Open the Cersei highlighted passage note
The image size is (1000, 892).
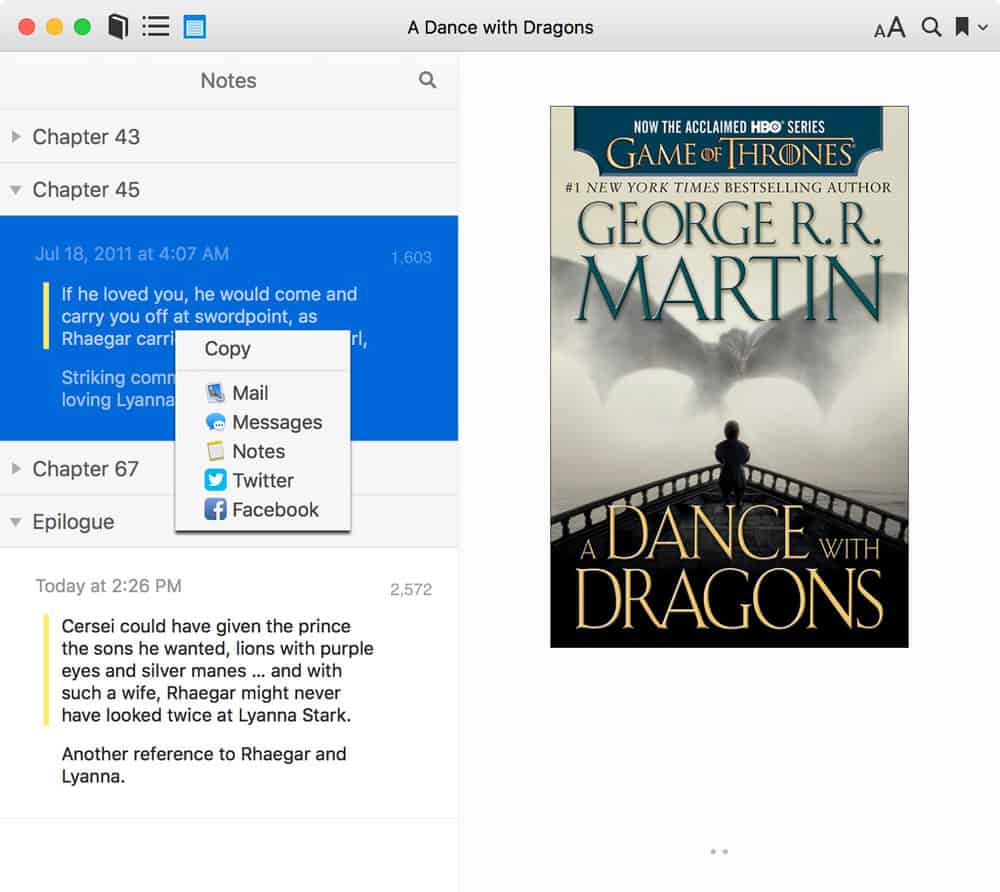click(x=217, y=670)
